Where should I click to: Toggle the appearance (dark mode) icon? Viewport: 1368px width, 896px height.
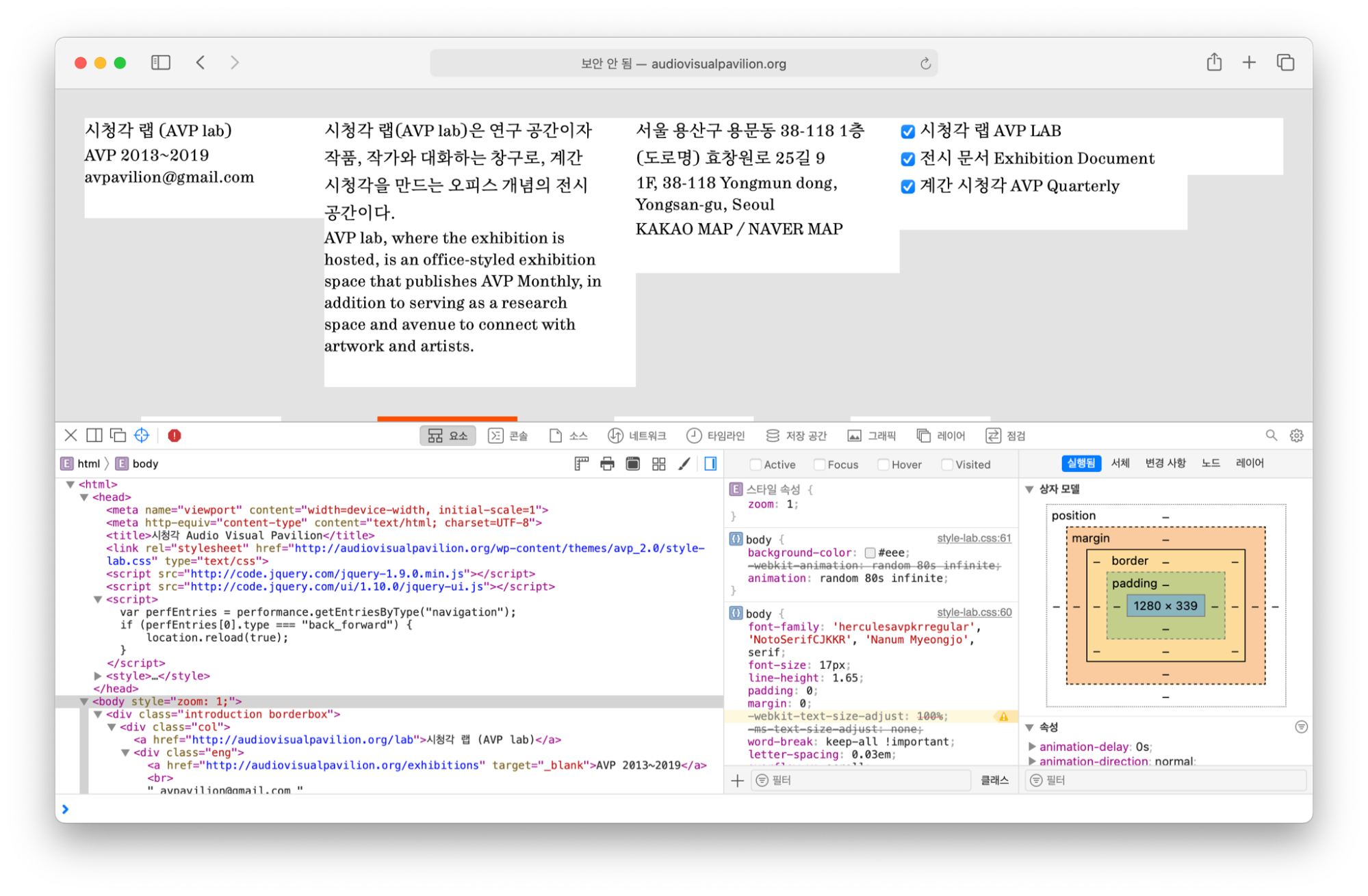[633, 464]
